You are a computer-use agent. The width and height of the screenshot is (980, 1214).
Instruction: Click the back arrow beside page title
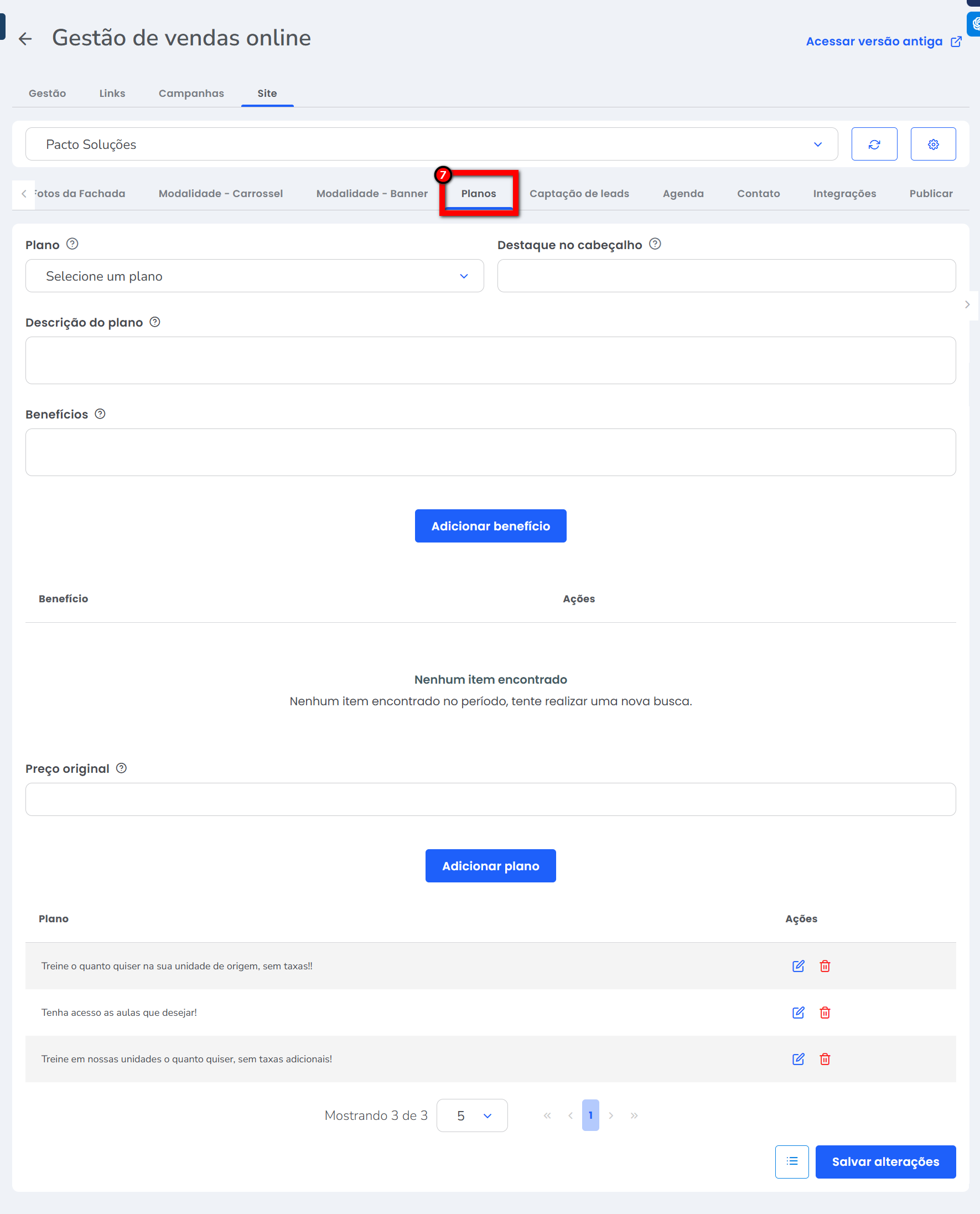point(25,38)
